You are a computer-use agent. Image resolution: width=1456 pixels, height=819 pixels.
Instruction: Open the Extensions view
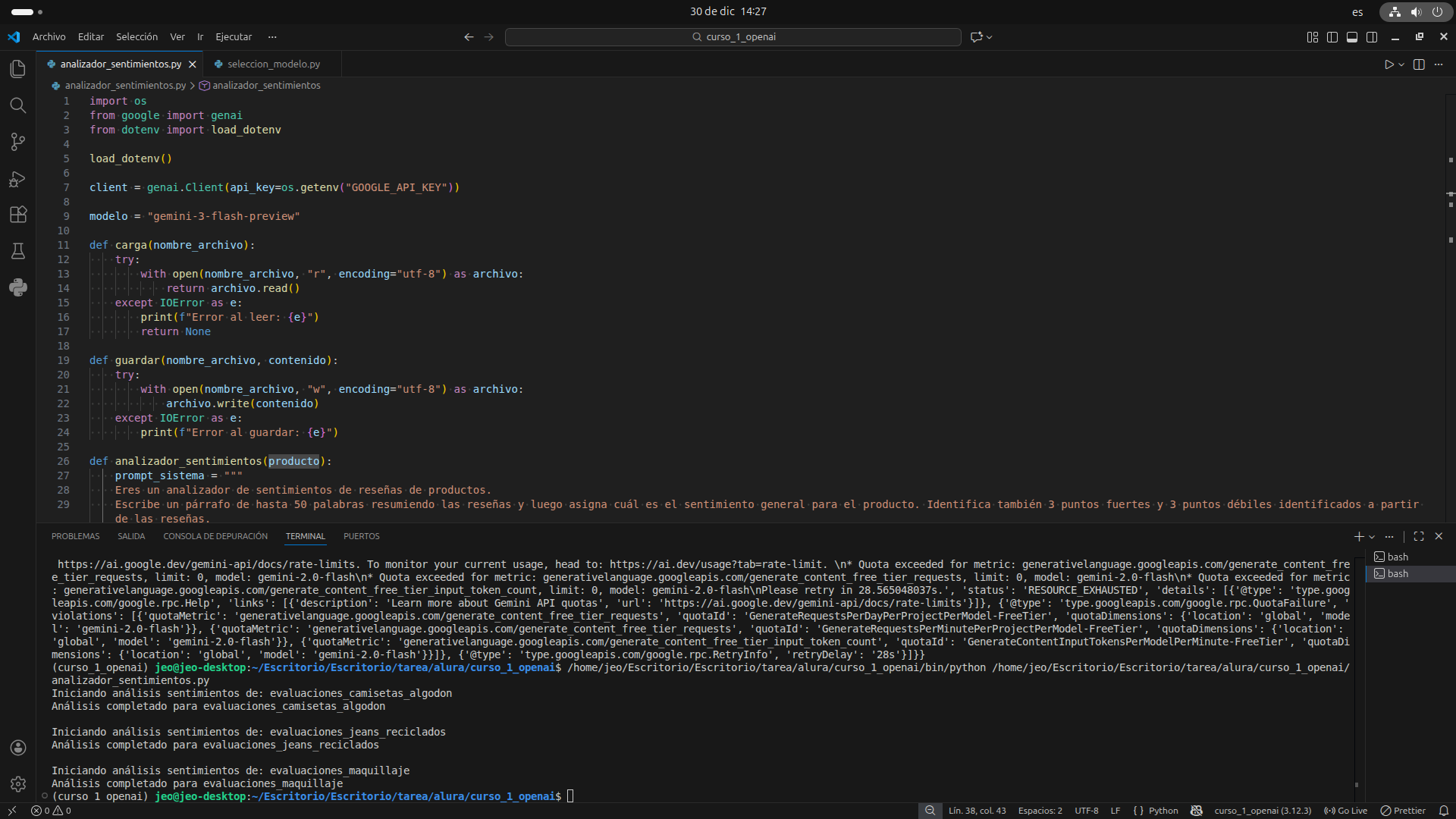[x=18, y=215]
